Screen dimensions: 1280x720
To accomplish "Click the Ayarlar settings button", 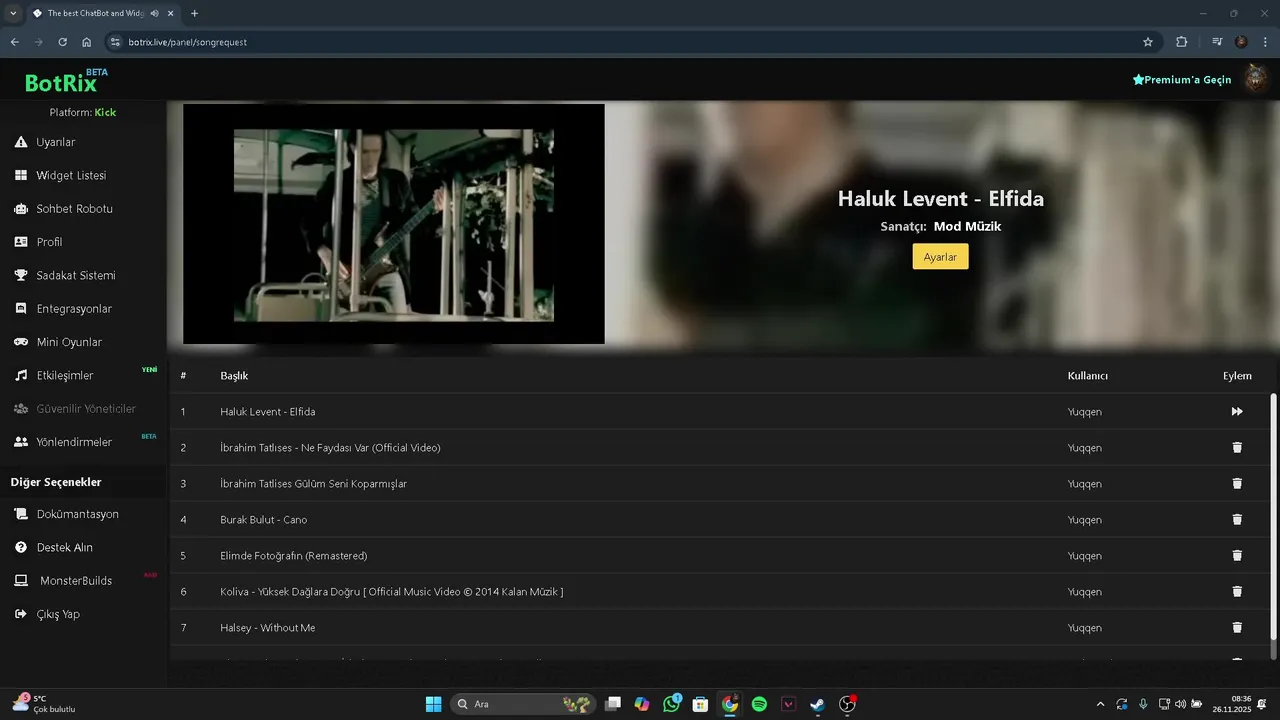I will tap(940, 257).
